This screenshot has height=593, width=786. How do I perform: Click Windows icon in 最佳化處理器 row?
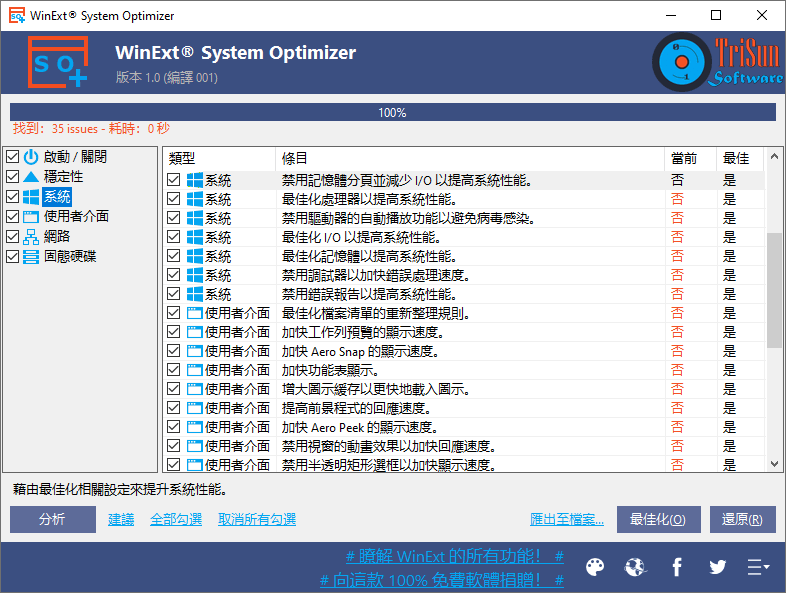pos(195,199)
